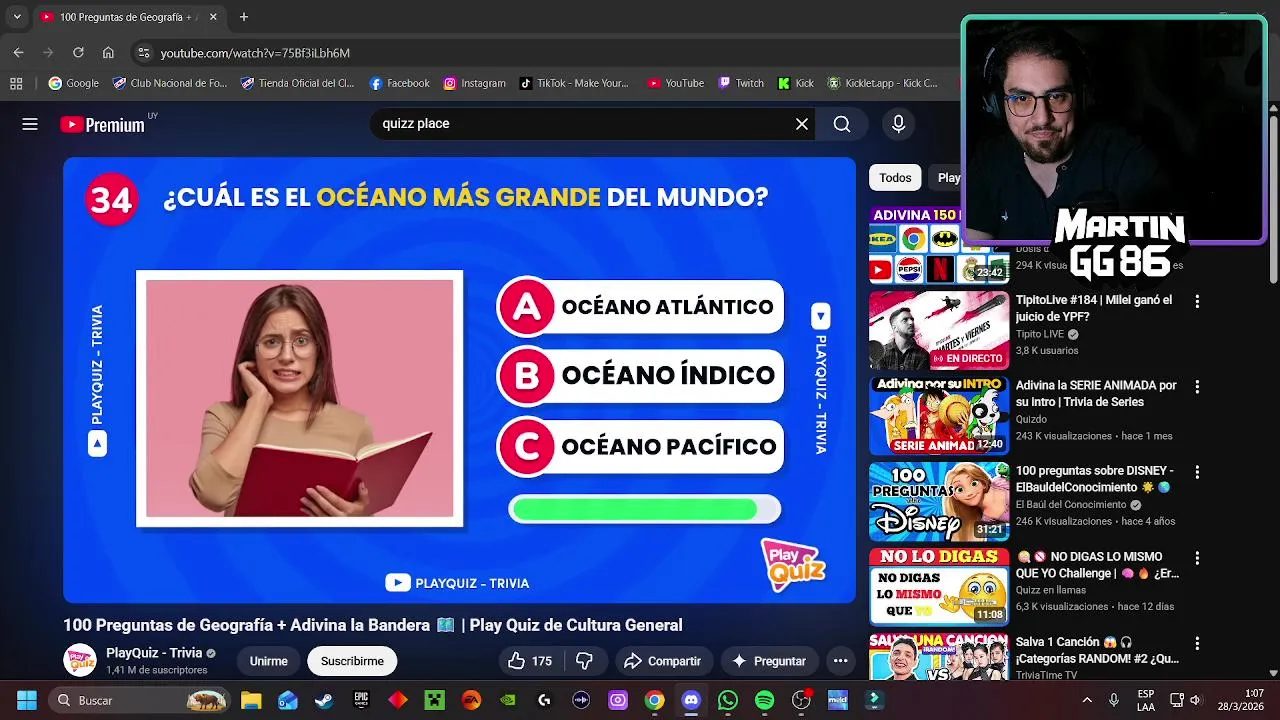Image resolution: width=1280 pixels, height=720 pixels.
Task: Close the 100 Preguntas de Geografía tab
Action: [x=213, y=17]
